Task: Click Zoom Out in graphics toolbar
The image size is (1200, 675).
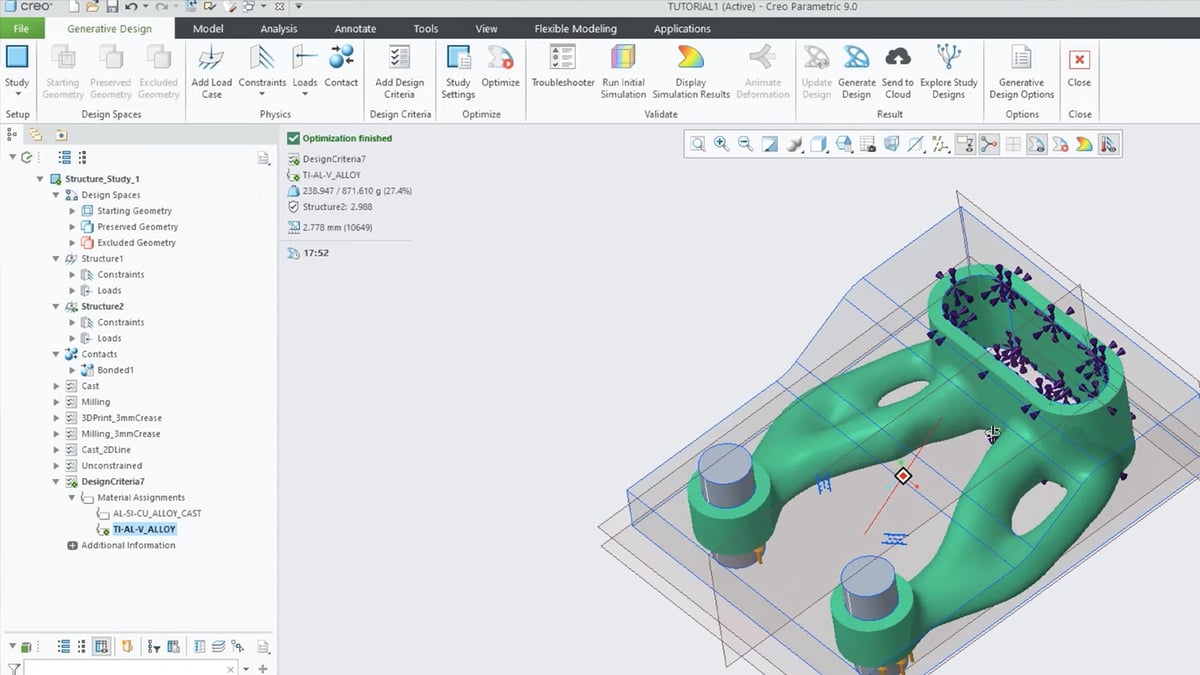Action: (x=745, y=145)
